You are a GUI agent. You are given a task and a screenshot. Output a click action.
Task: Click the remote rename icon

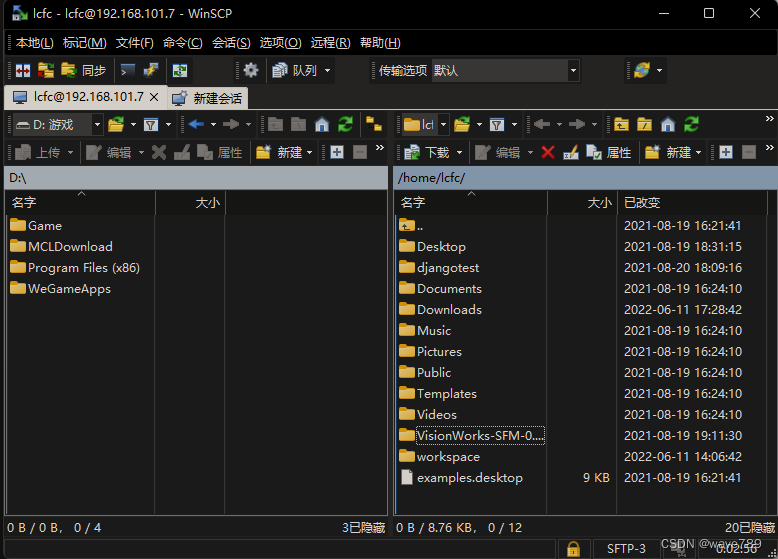click(571, 152)
